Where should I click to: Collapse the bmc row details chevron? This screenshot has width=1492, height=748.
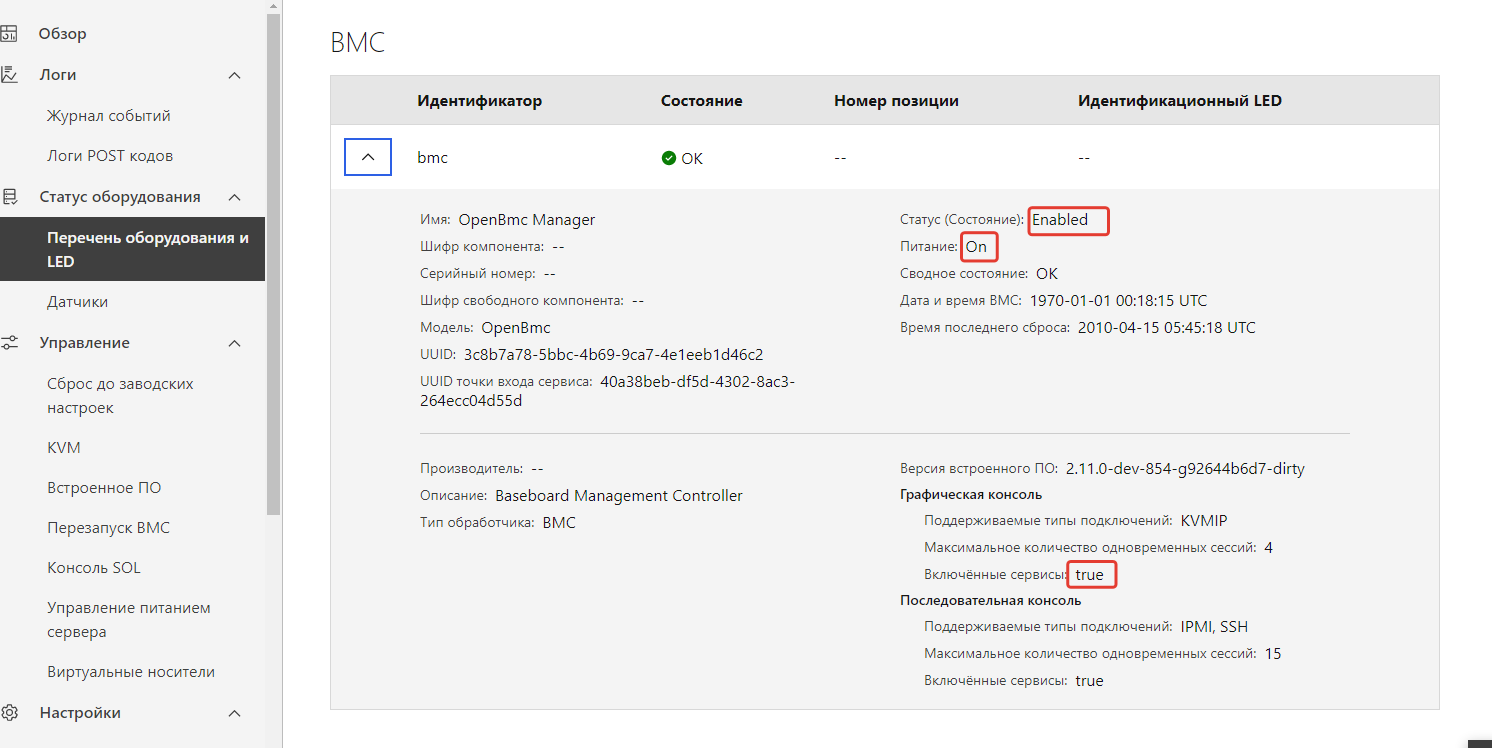(367, 156)
